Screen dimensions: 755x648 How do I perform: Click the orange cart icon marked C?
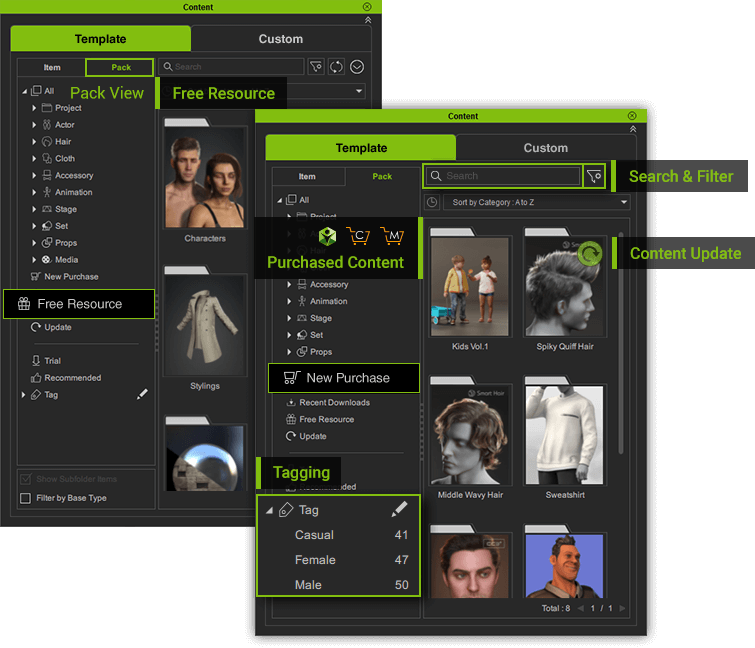(358, 237)
